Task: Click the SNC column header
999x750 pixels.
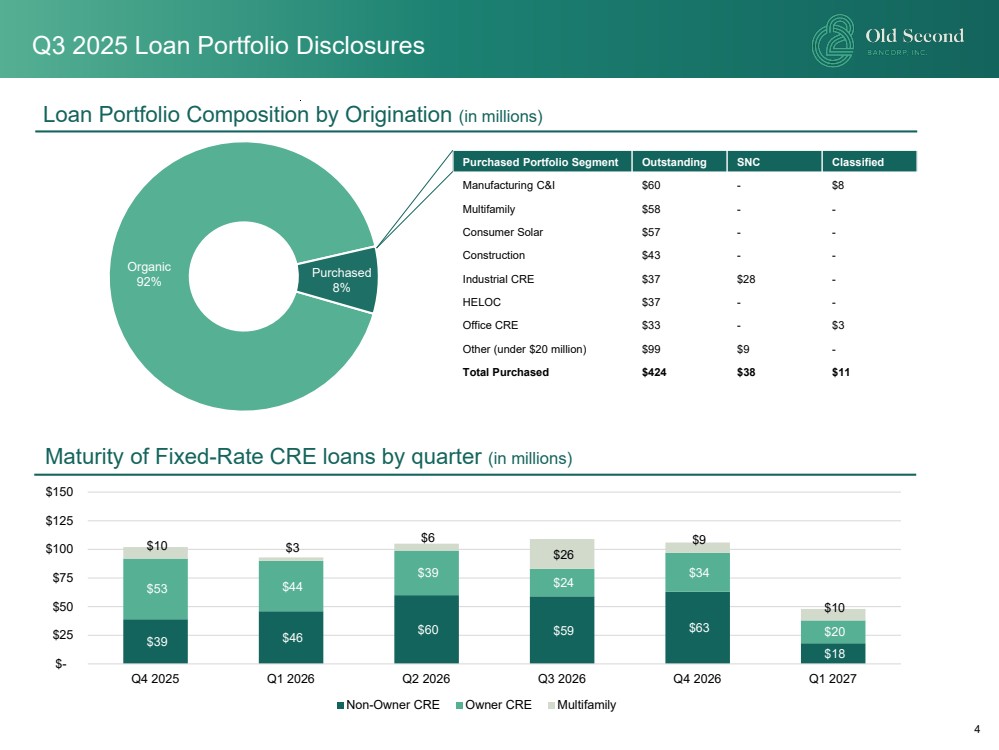Action: pyautogui.click(x=747, y=162)
